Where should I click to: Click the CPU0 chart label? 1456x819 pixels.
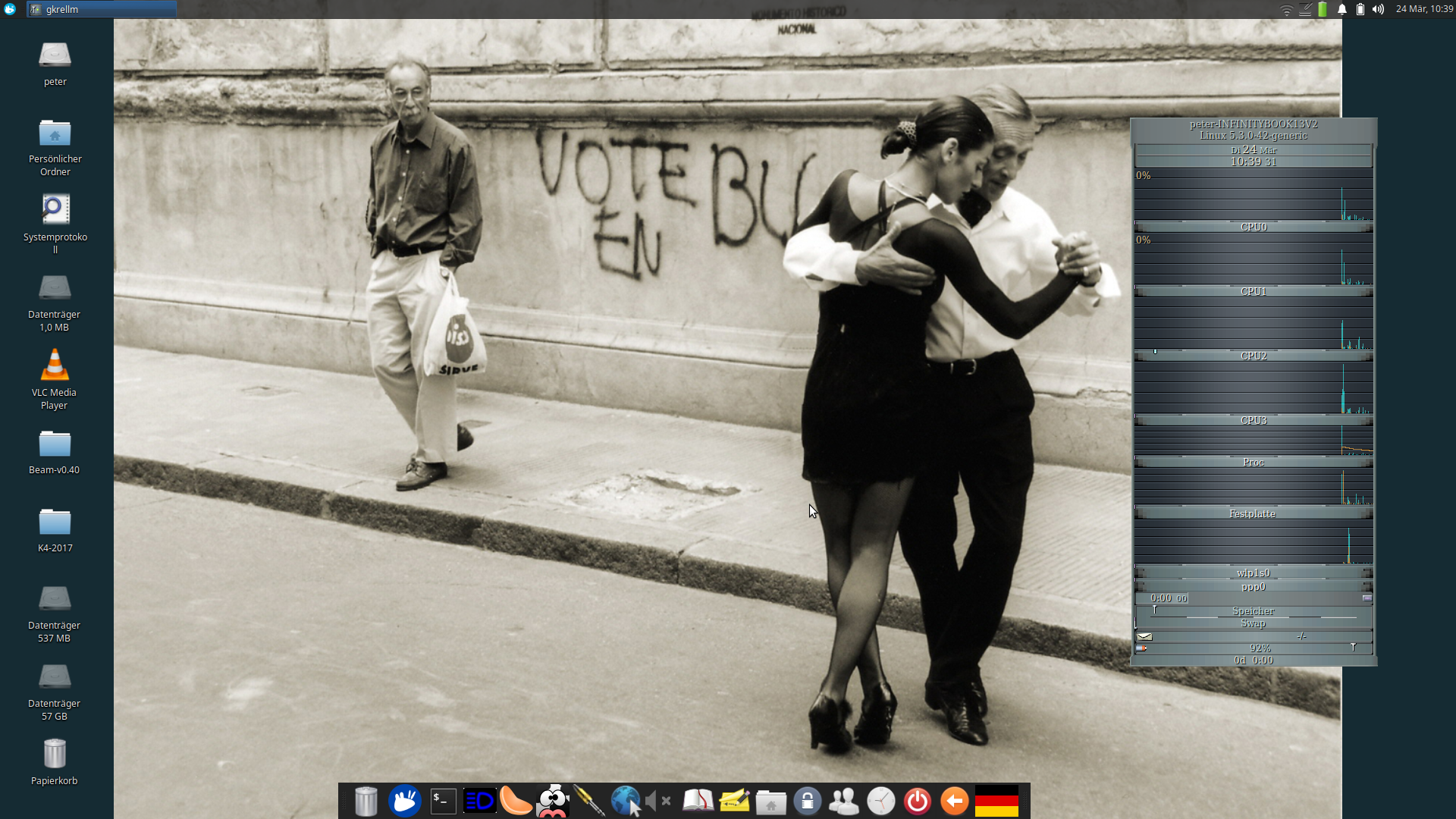(1253, 227)
